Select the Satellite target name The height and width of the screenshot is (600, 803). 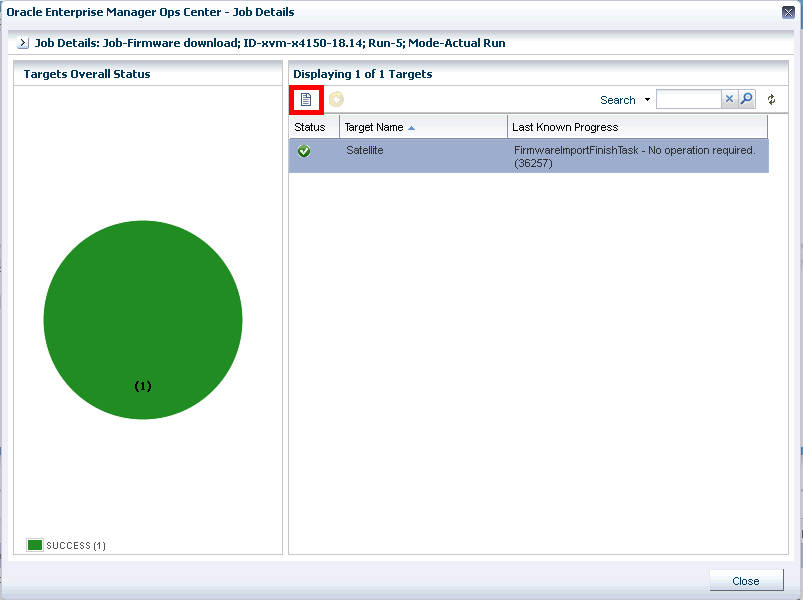pos(365,150)
